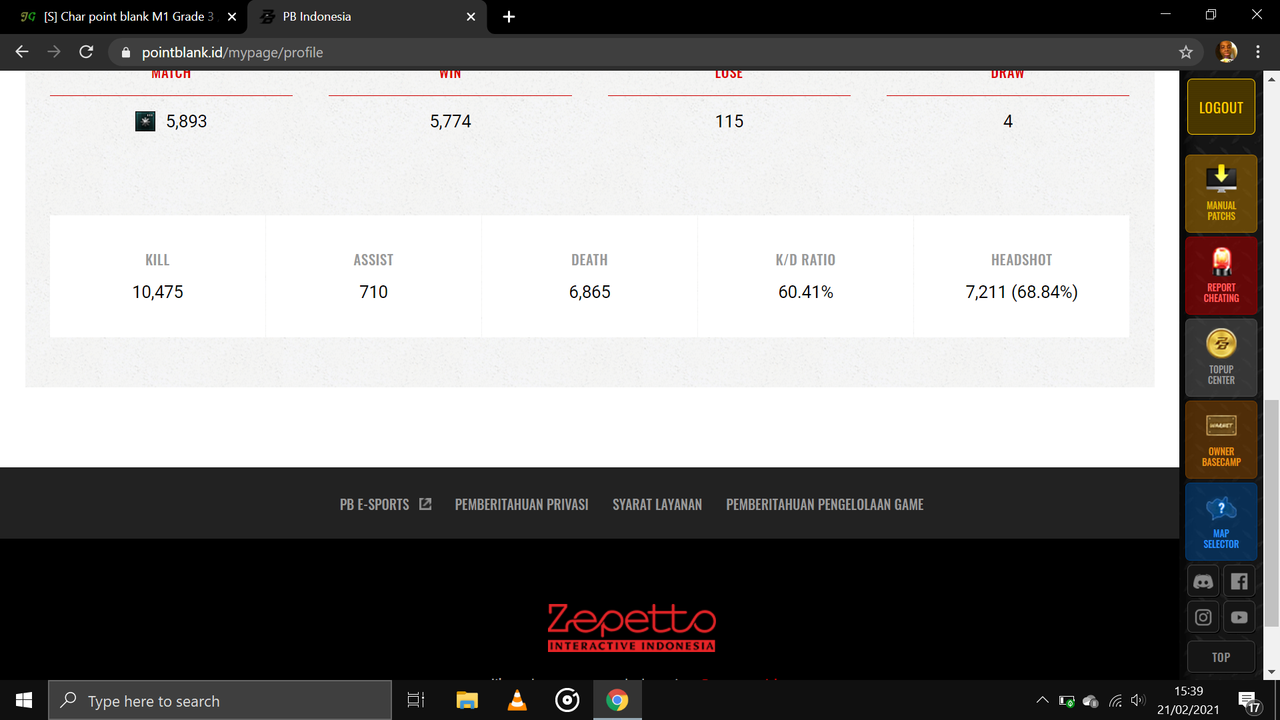
Task: Open the Pemberitahuan Privasi footer link
Action: pyautogui.click(x=521, y=504)
